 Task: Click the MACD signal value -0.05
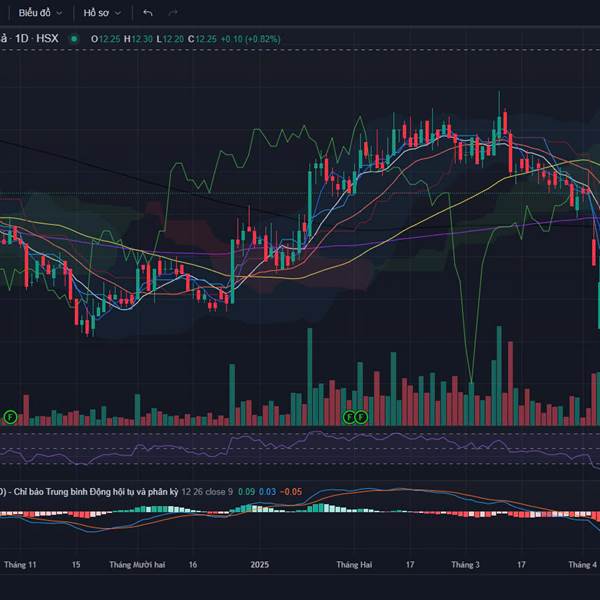(291, 492)
